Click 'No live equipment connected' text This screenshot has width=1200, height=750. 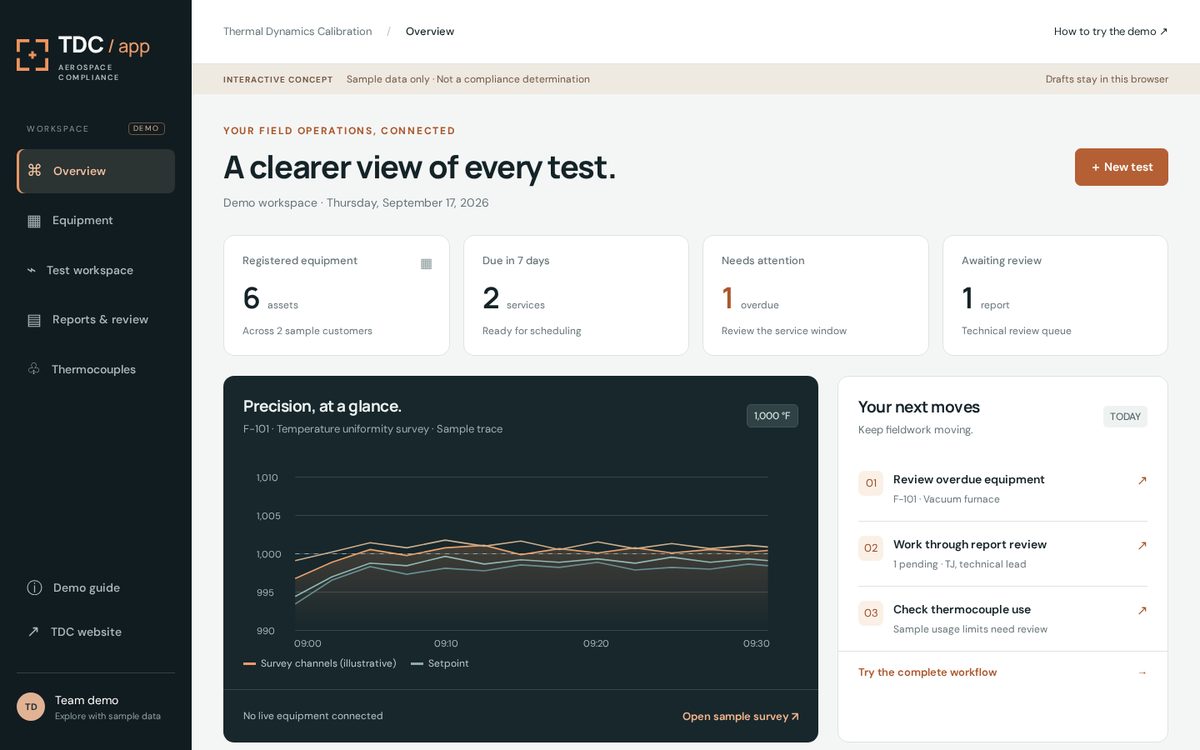point(313,716)
